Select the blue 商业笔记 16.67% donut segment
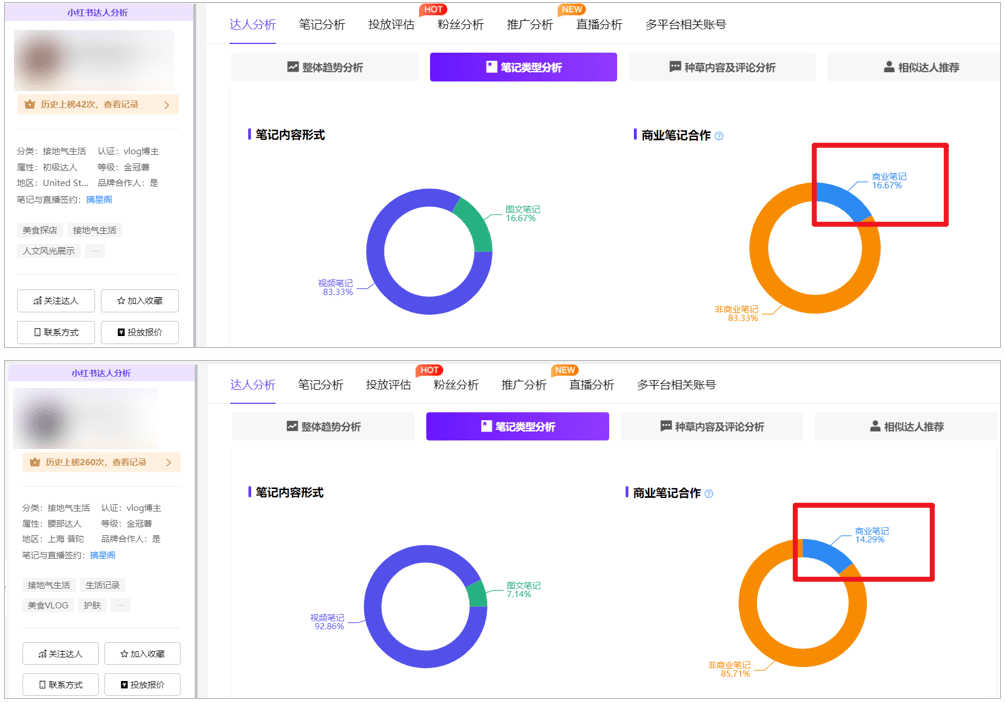This screenshot has width=1005, height=703. click(842, 201)
